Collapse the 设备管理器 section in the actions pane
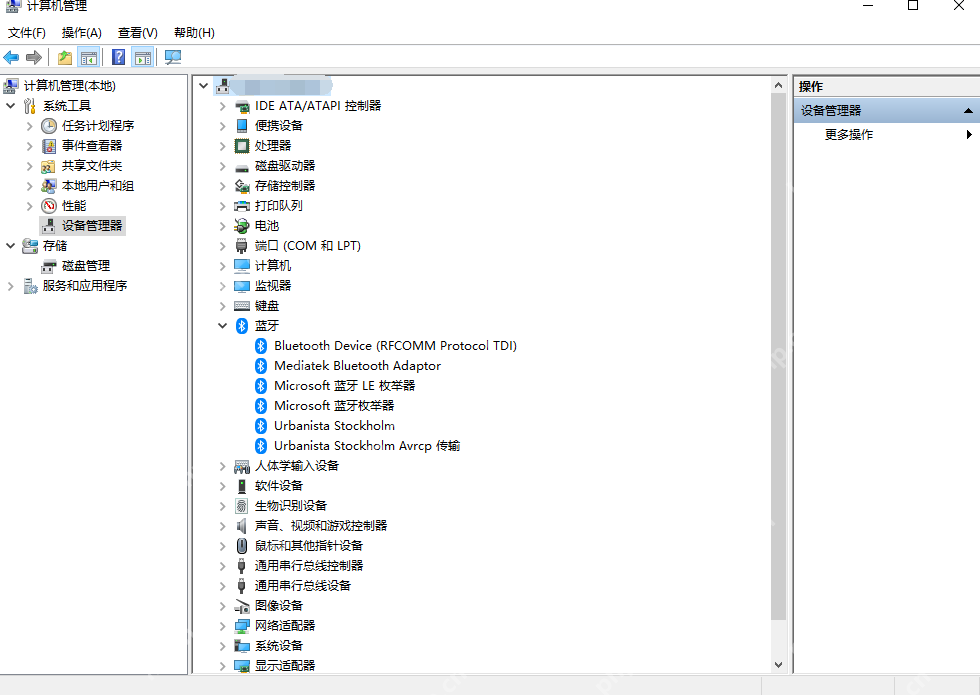This screenshot has width=980, height=695. point(968,111)
